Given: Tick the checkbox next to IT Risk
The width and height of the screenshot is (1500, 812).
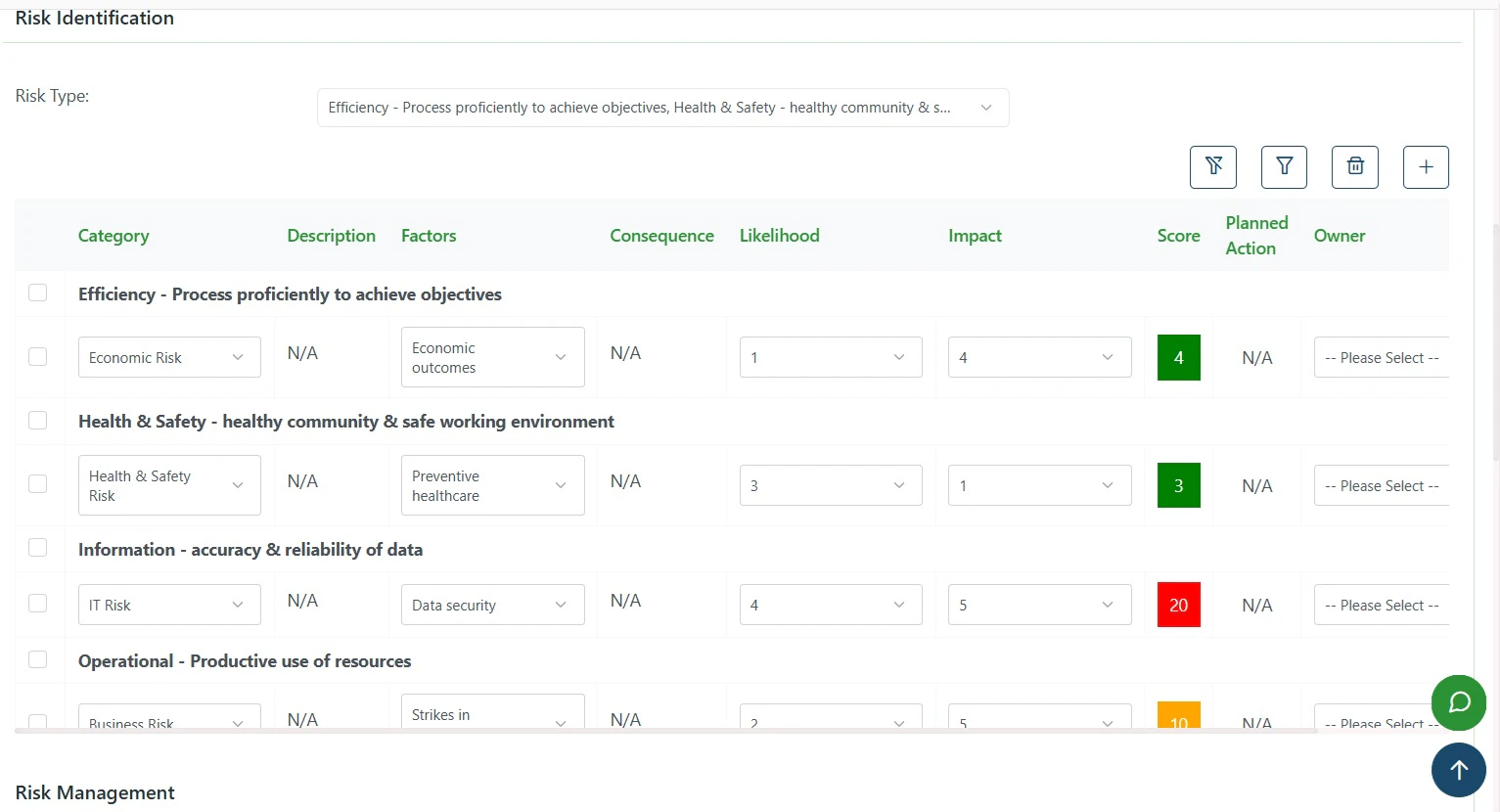Looking at the screenshot, I should 38,605.
